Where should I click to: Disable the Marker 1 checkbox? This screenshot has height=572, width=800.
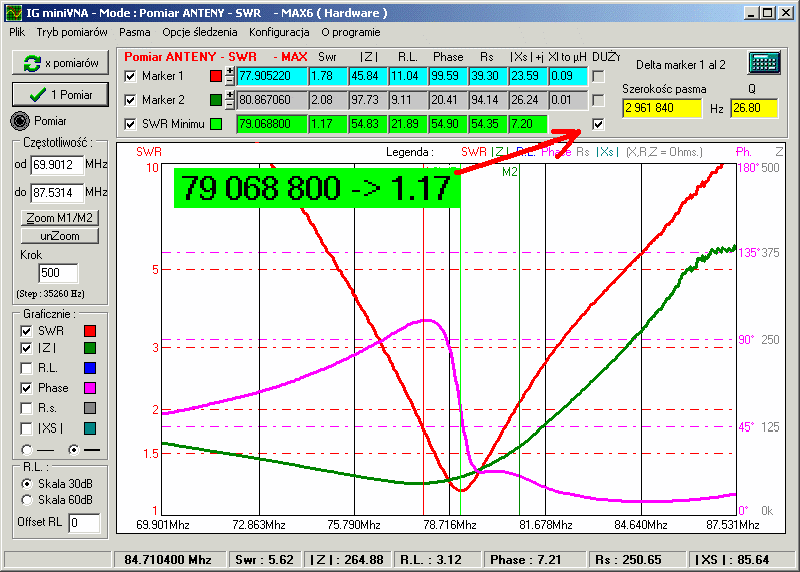click(x=130, y=76)
